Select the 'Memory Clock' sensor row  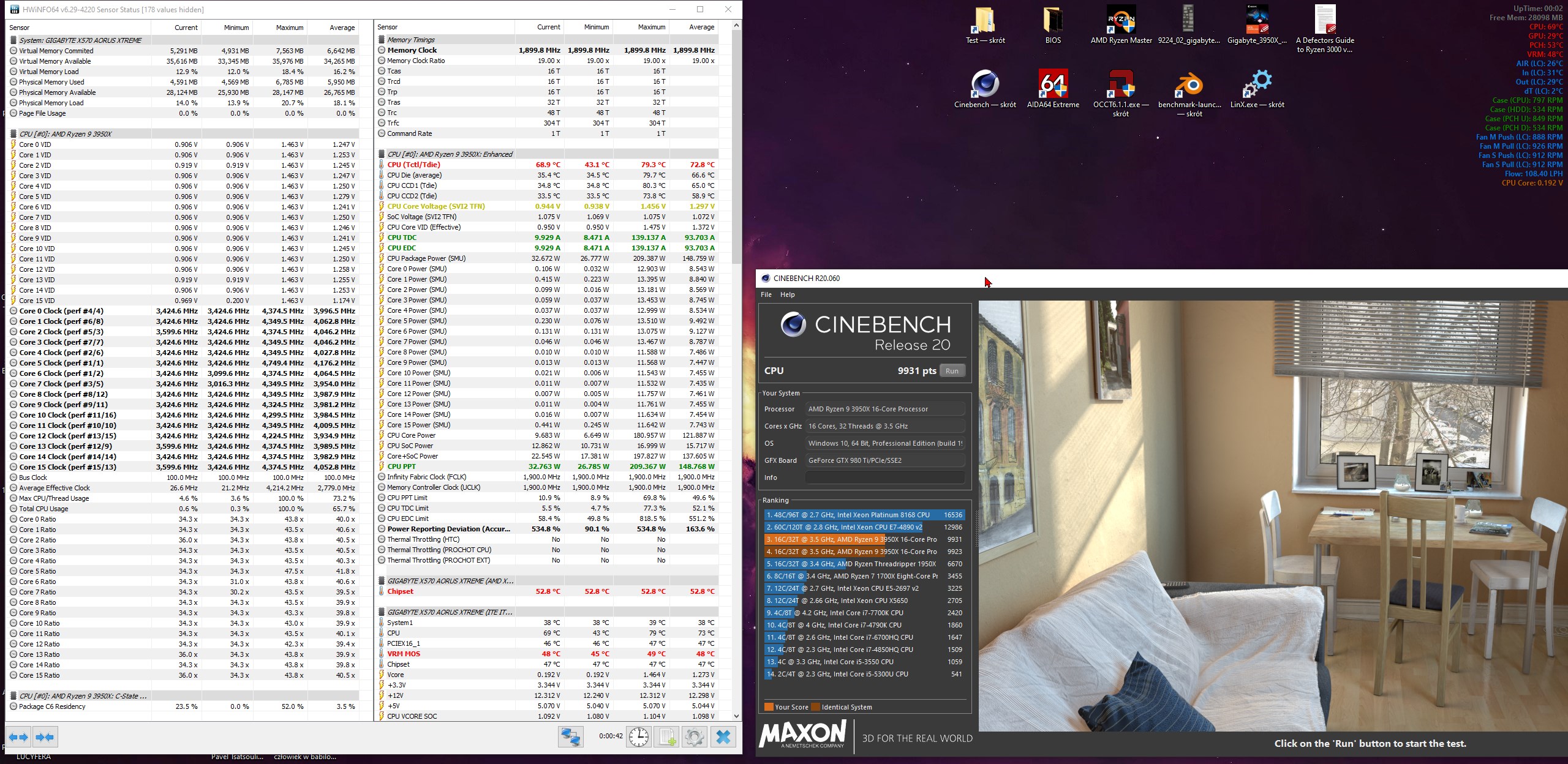547,50
